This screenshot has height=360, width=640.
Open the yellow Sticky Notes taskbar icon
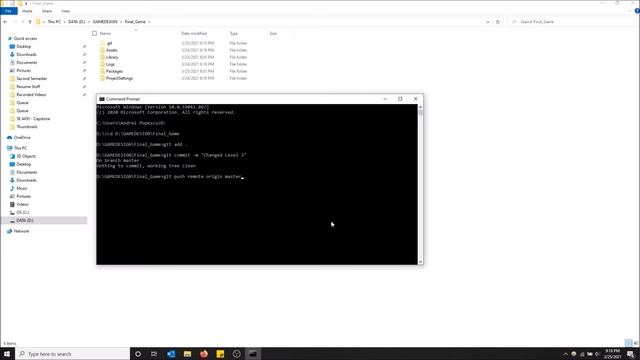point(220,354)
